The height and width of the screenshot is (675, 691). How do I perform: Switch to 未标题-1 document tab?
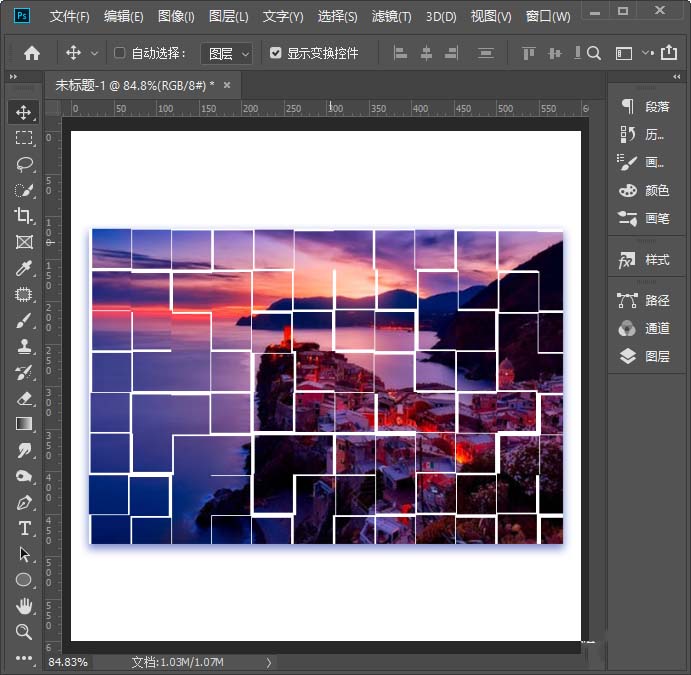point(135,85)
